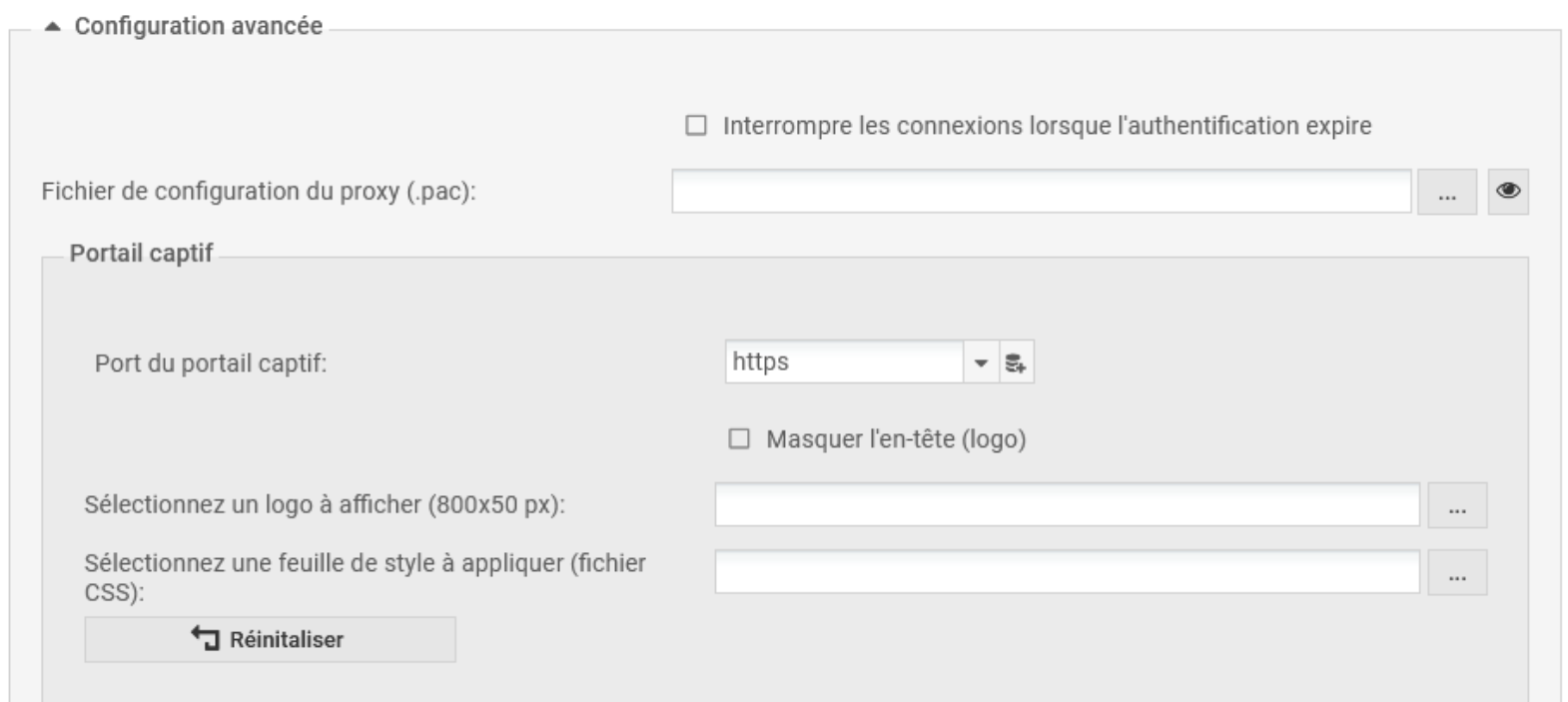Click the 'Fichier de configuration du proxy' label
Viewport: 1568px width, 702px height.
click(259, 192)
